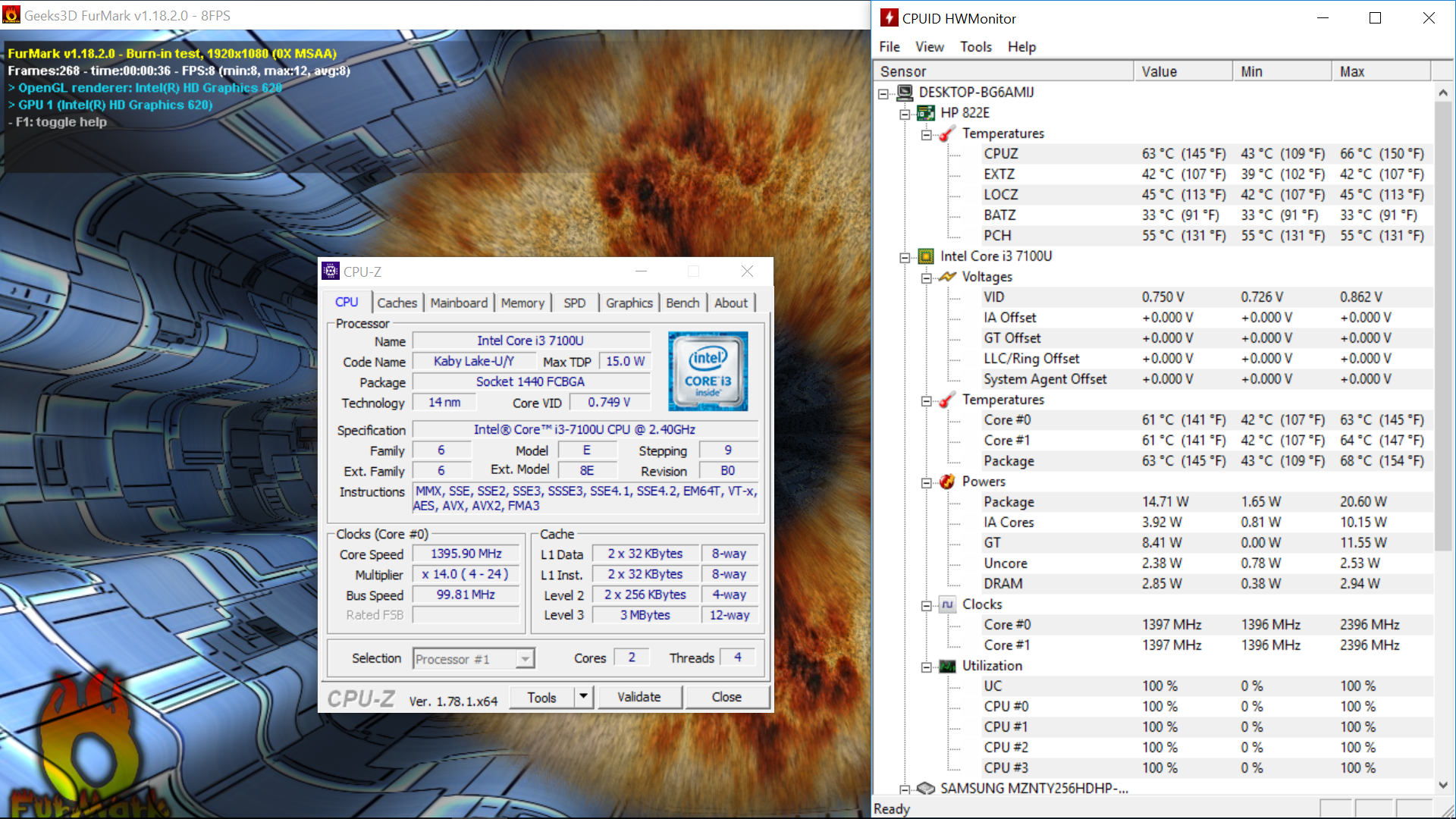Click the Intel Core i3 7100U chip icon

926,256
